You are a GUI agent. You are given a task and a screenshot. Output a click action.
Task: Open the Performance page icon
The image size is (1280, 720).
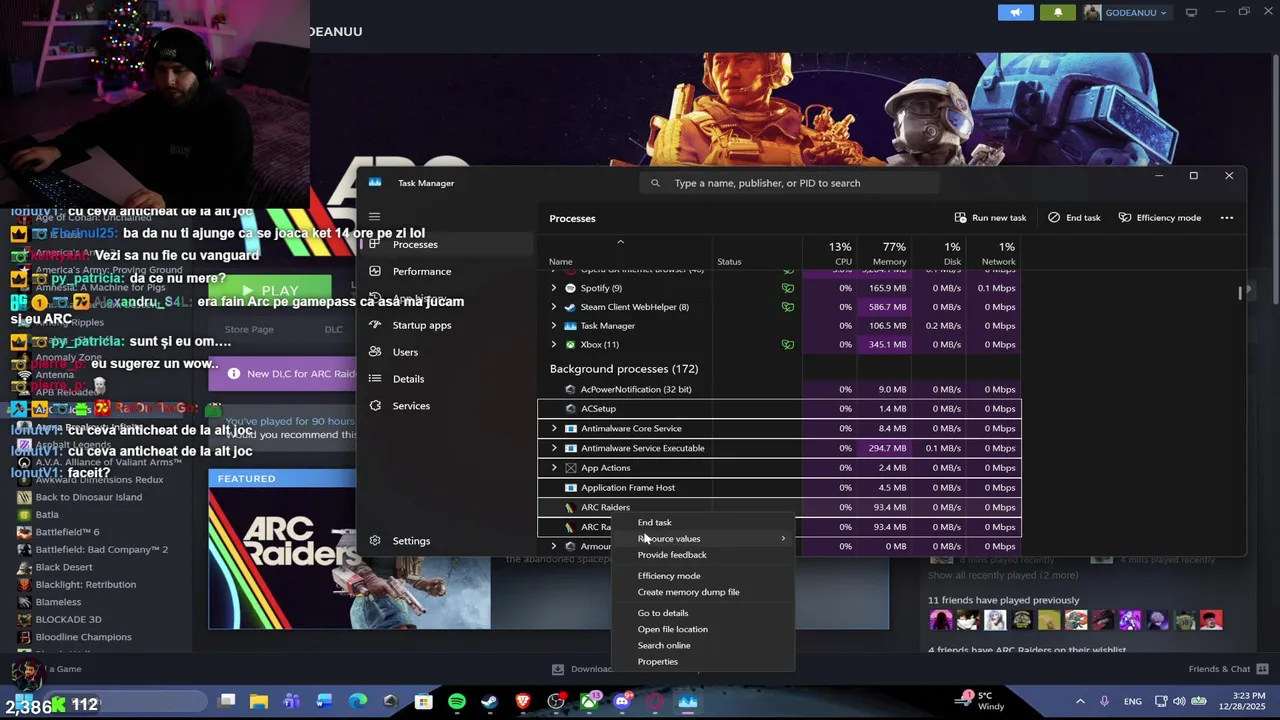click(x=375, y=271)
